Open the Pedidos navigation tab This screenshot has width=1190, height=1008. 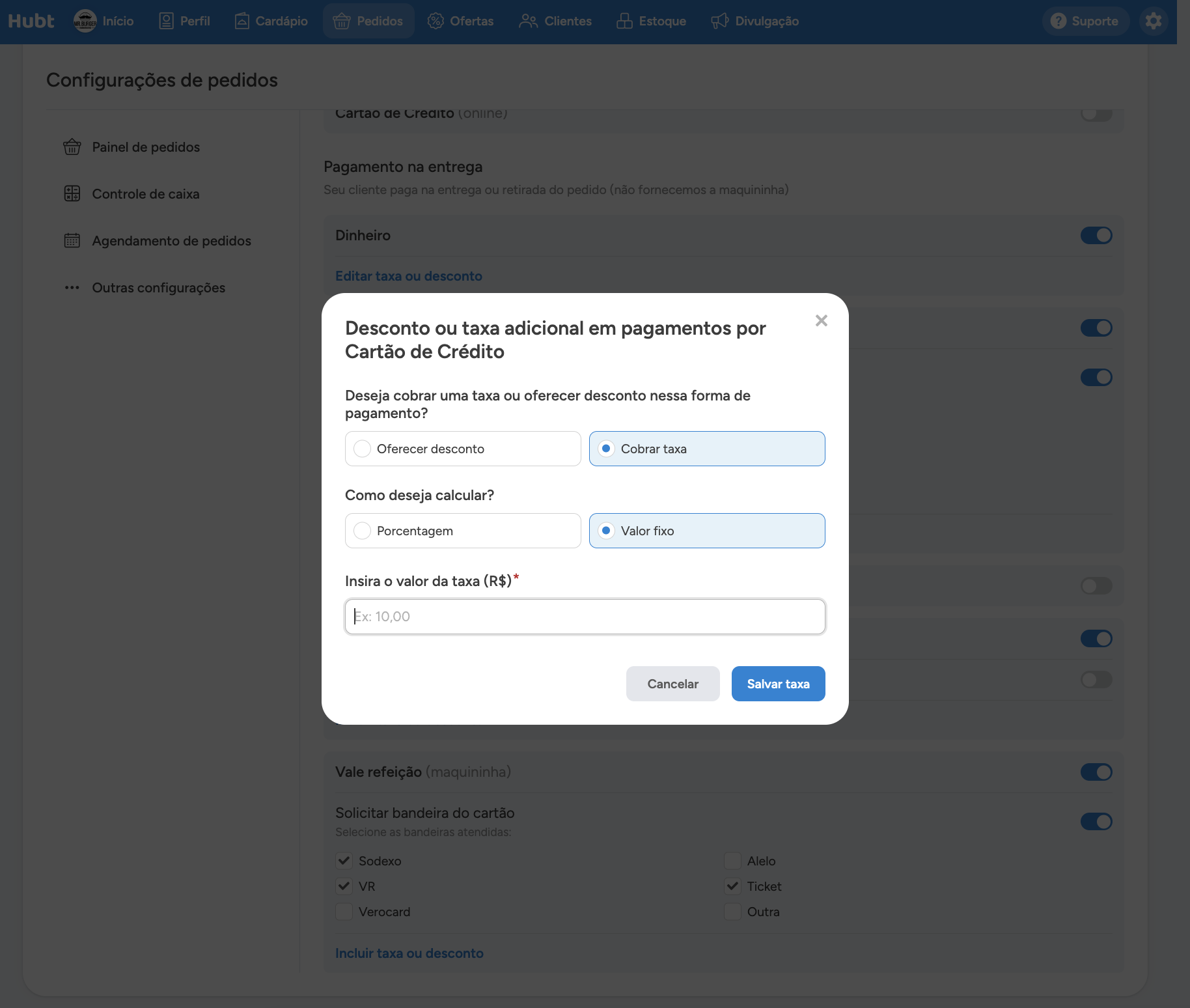click(x=368, y=21)
